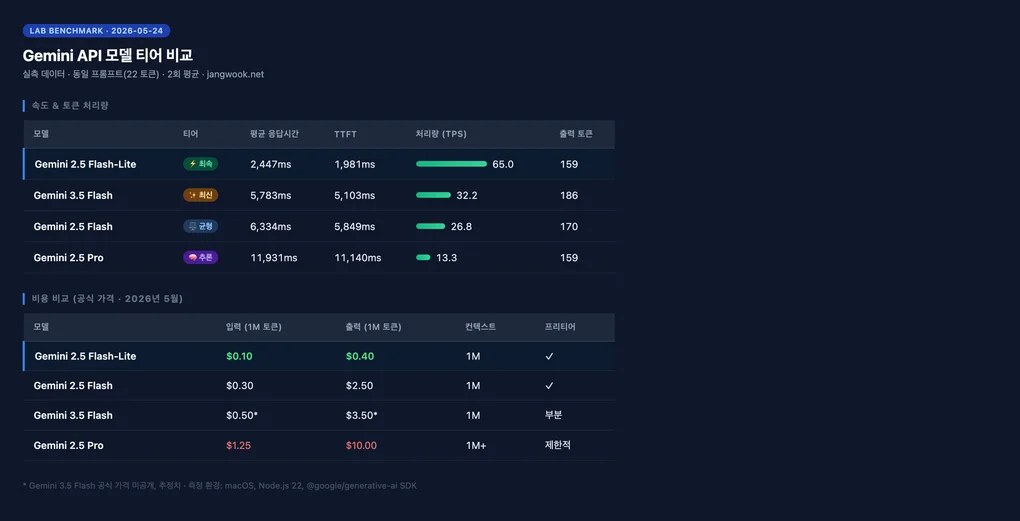Screen dimensions: 1020x521
Task: Click the 균형 tier badge
Action: click(x=200, y=226)
